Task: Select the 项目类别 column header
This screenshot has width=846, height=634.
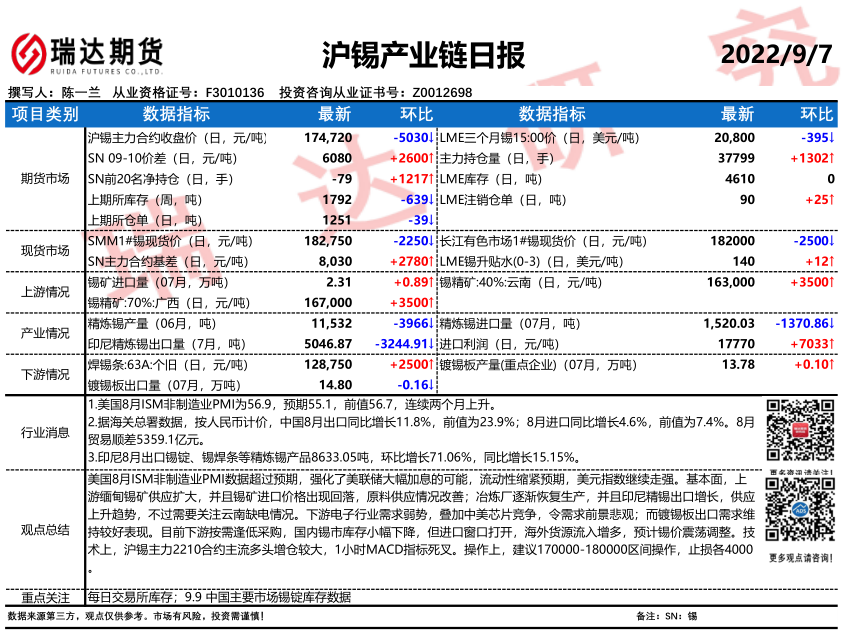Action: (45, 114)
